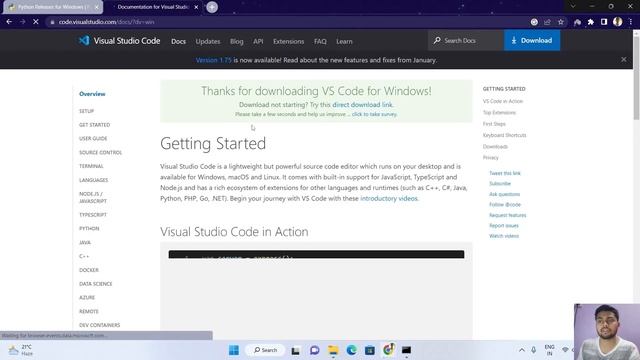The image size is (640, 360).
Task: Close the Documentation for Visual Studio tab
Action: coord(196,7)
